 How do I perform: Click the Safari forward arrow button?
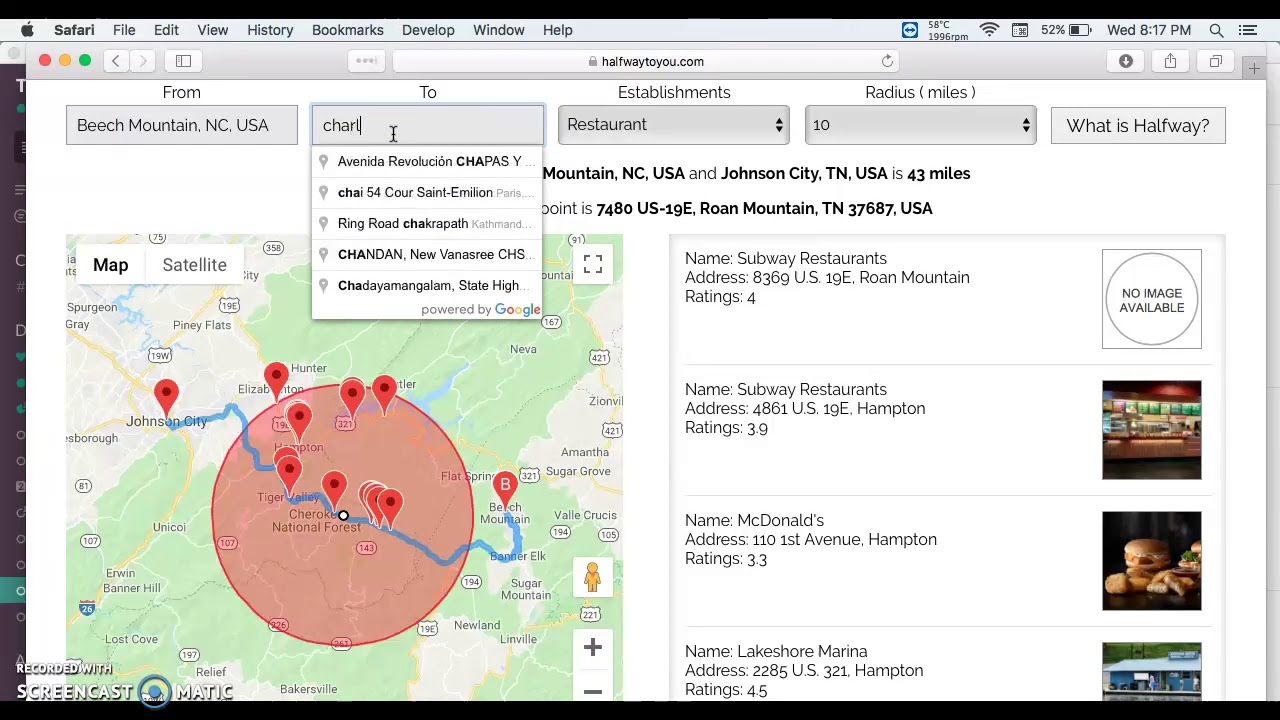[x=143, y=61]
